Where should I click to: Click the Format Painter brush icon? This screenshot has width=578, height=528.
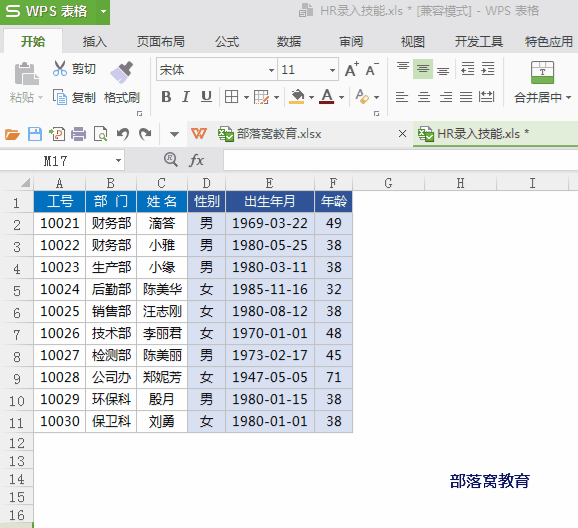point(122,72)
